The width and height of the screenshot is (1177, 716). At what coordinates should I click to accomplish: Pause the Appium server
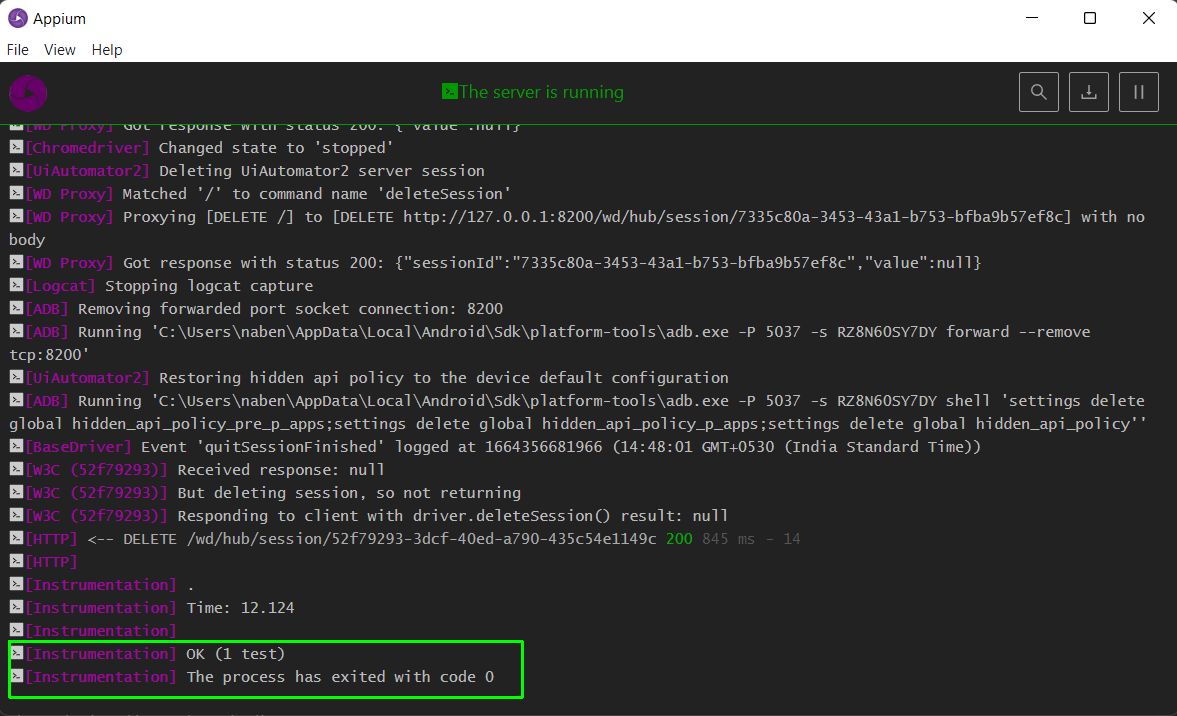pyautogui.click(x=1139, y=92)
